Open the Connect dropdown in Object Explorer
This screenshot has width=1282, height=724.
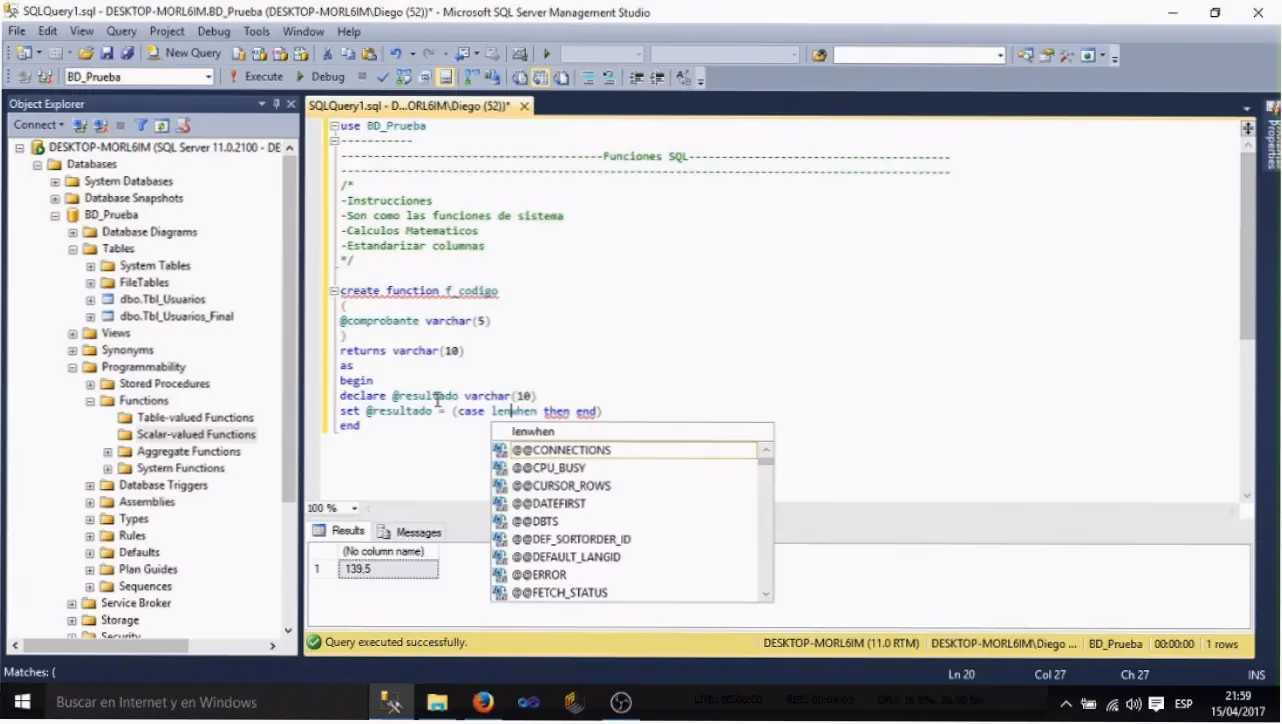(38, 125)
